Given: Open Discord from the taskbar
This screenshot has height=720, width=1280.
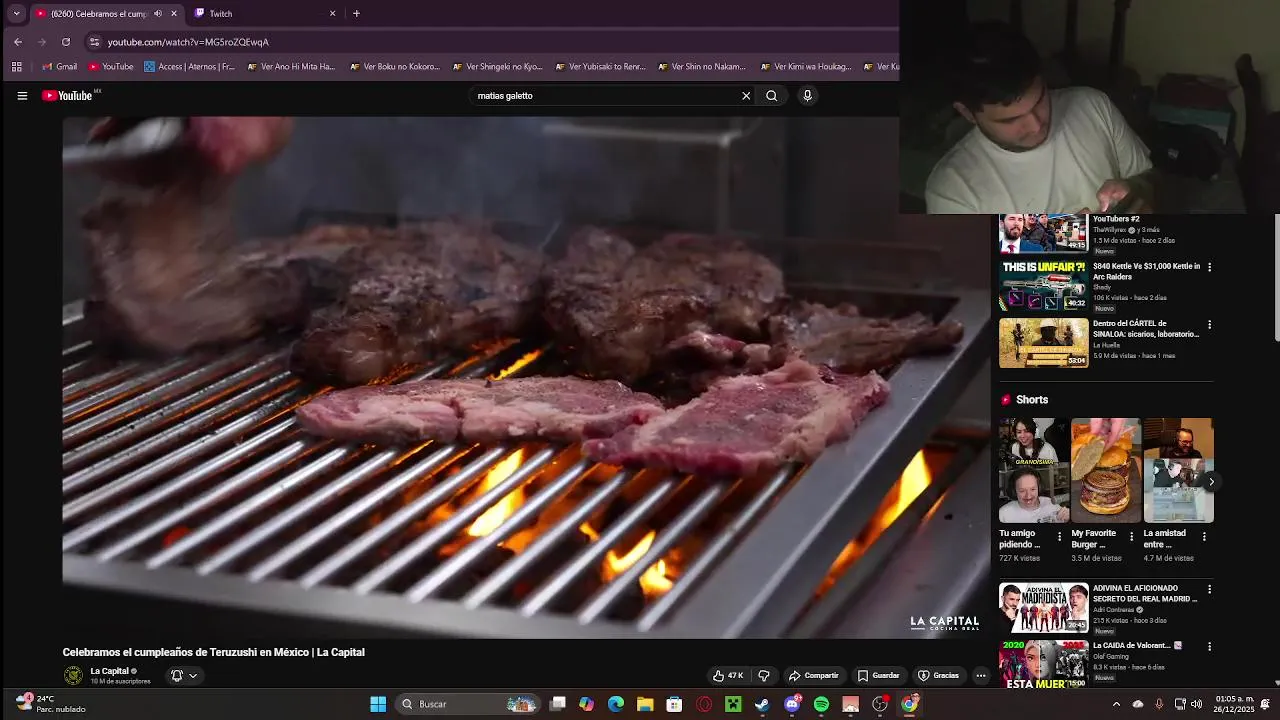Looking at the screenshot, I should point(792,704).
